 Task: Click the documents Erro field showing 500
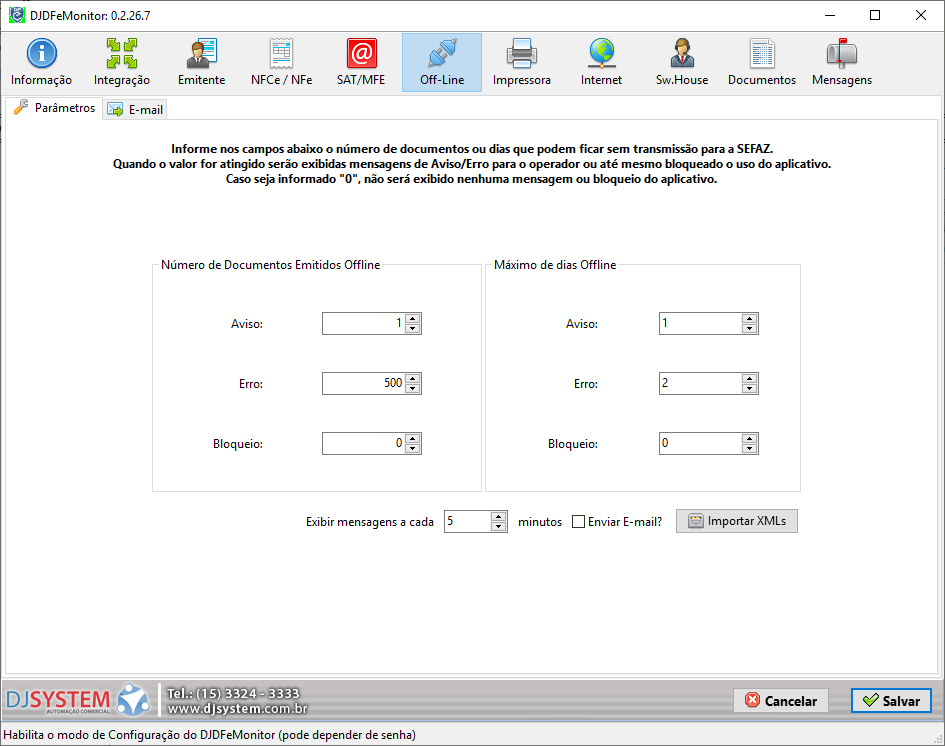363,383
